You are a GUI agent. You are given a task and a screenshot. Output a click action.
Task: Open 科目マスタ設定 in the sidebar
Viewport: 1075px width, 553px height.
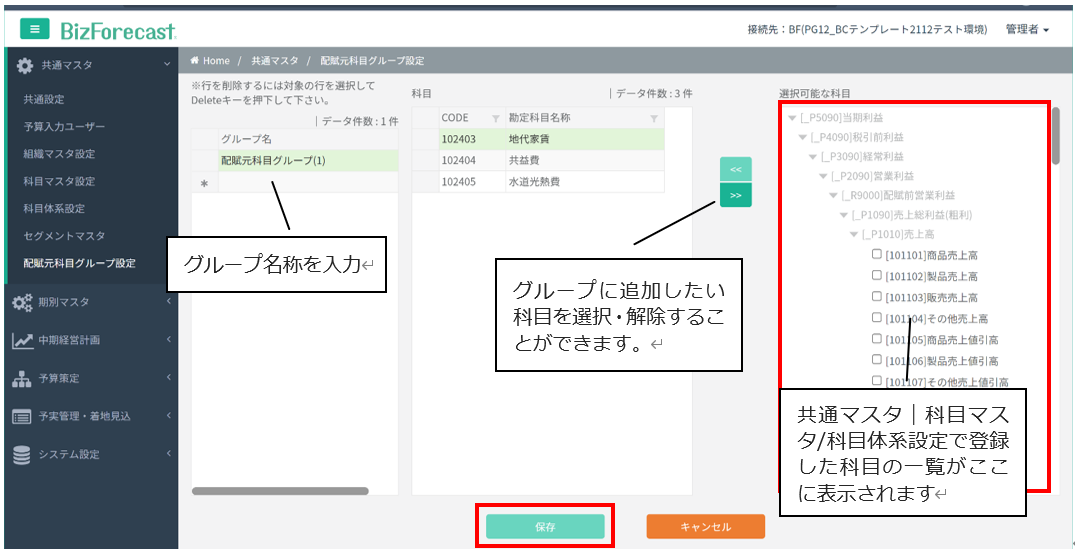(x=59, y=181)
